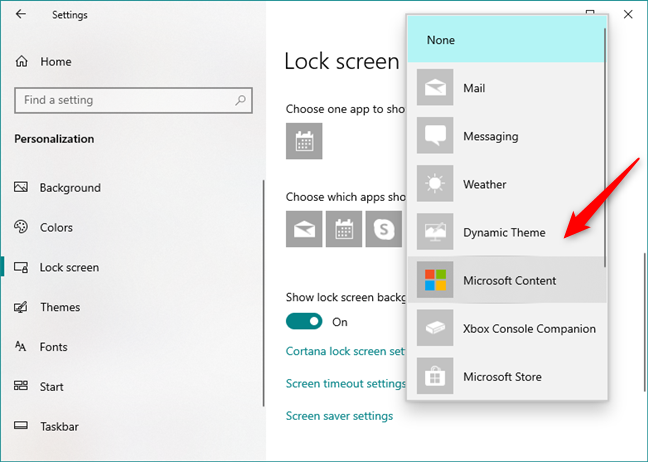Open detailed status calendar app picker

(x=304, y=141)
